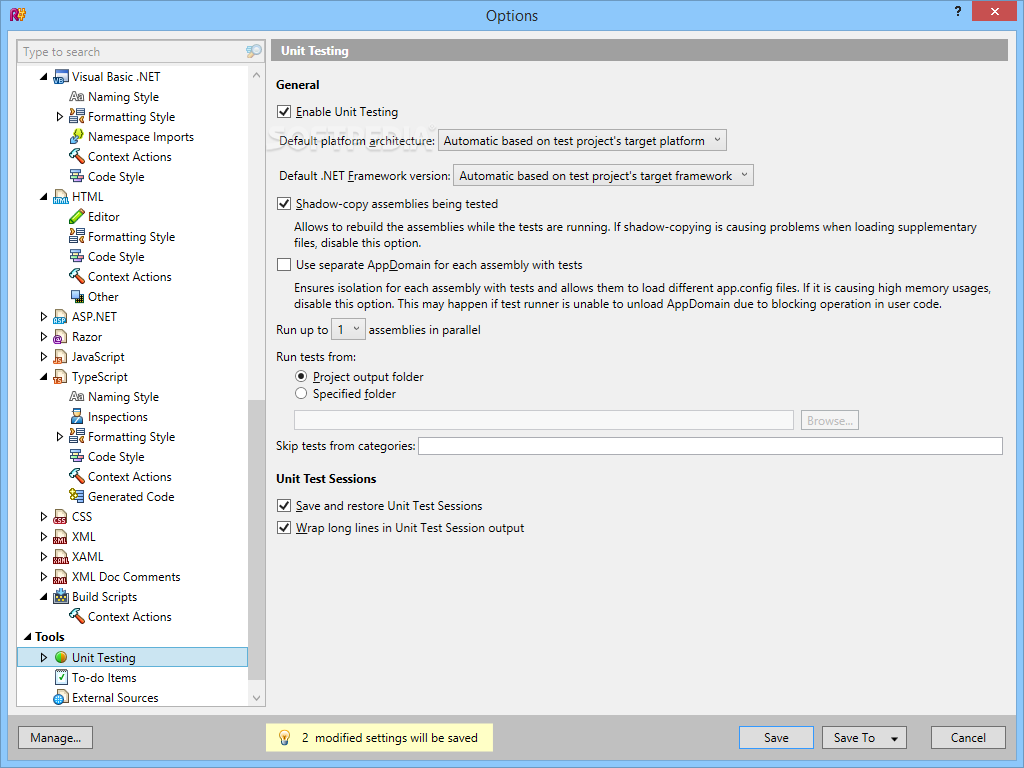Click the XAML file icon

point(61,556)
